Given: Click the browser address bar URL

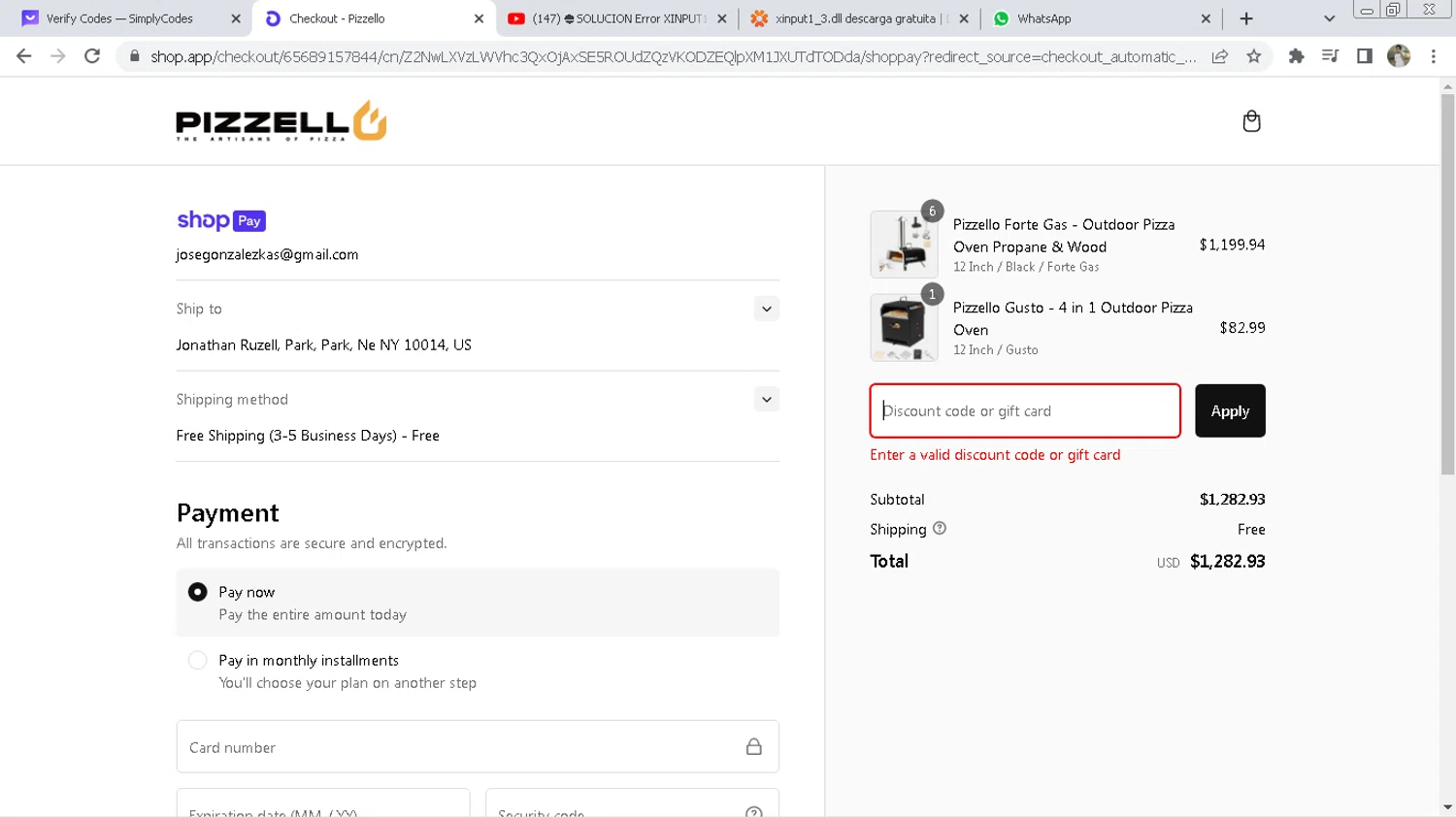Looking at the screenshot, I should coord(673,57).
